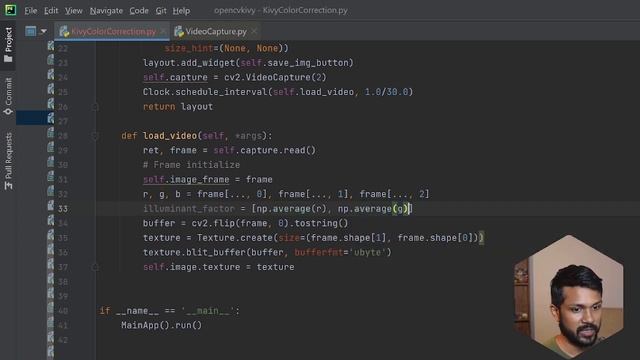640x360 pixels.
Task: Click 'self.image_frame' on line 31
Action: click(x=186, y=180)
